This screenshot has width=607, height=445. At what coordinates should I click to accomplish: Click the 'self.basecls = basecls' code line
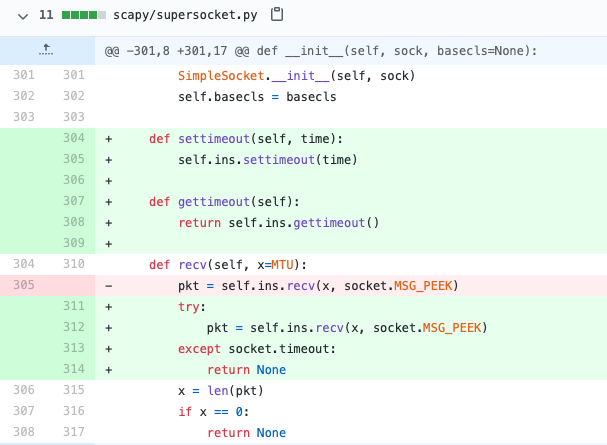[x=257, y=96]
